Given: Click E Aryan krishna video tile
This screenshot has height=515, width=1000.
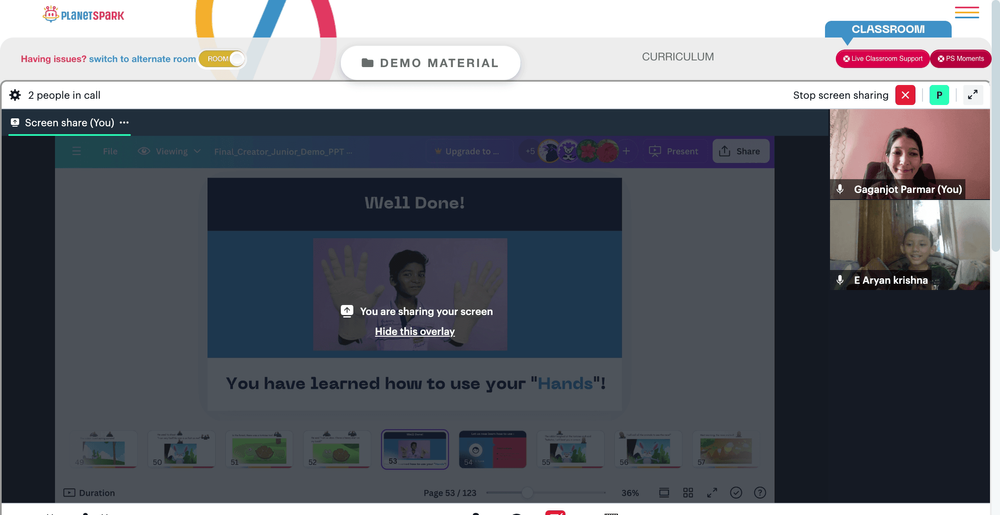Looking at the screenshot, I should tap(910, 245).
